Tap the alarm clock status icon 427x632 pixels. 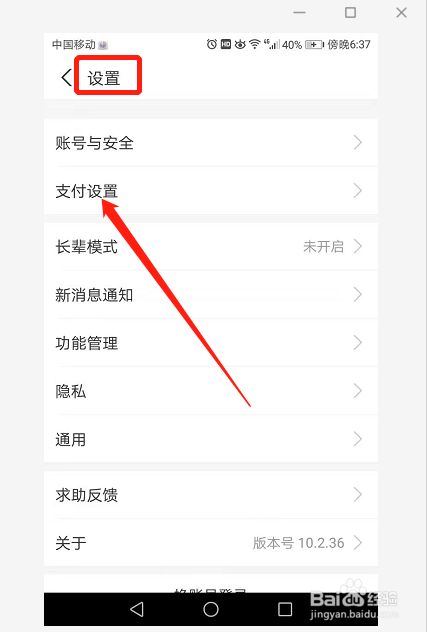click(x=212, y=44)
